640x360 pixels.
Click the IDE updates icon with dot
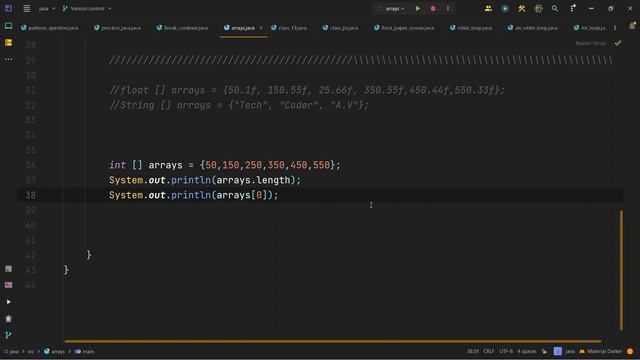[573, 8]
